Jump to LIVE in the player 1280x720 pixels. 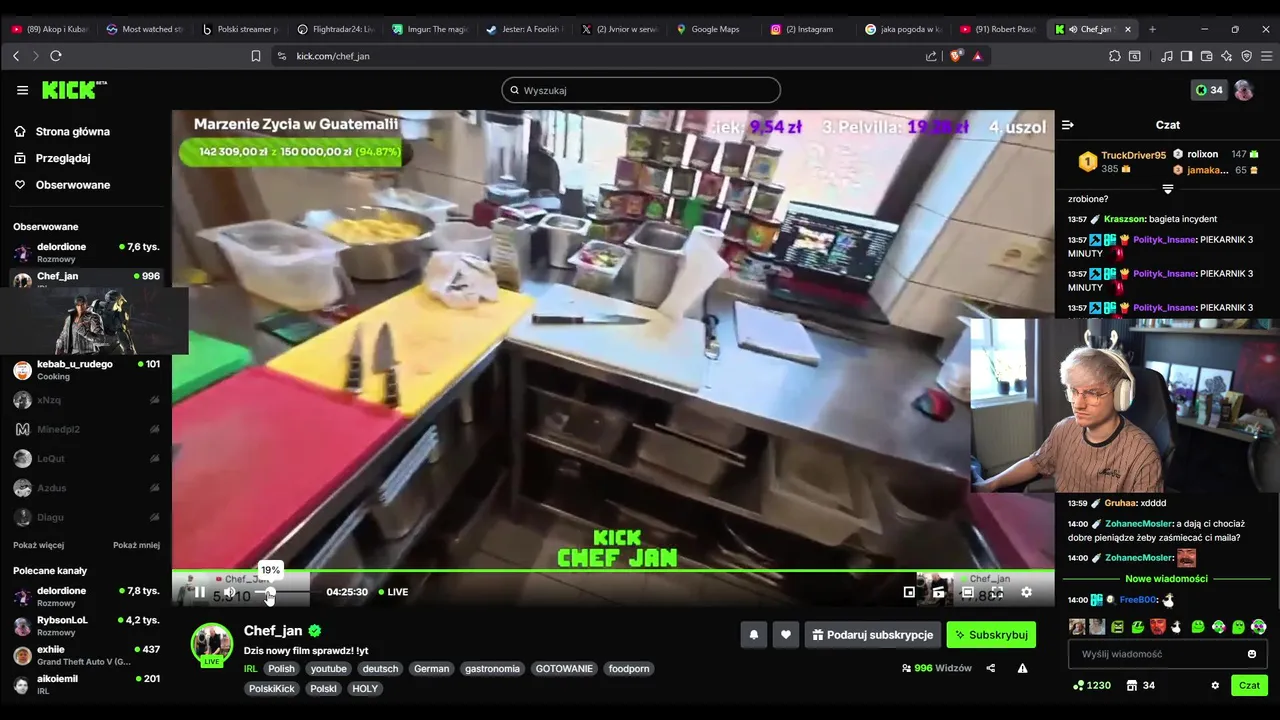[x=392, y=592]
